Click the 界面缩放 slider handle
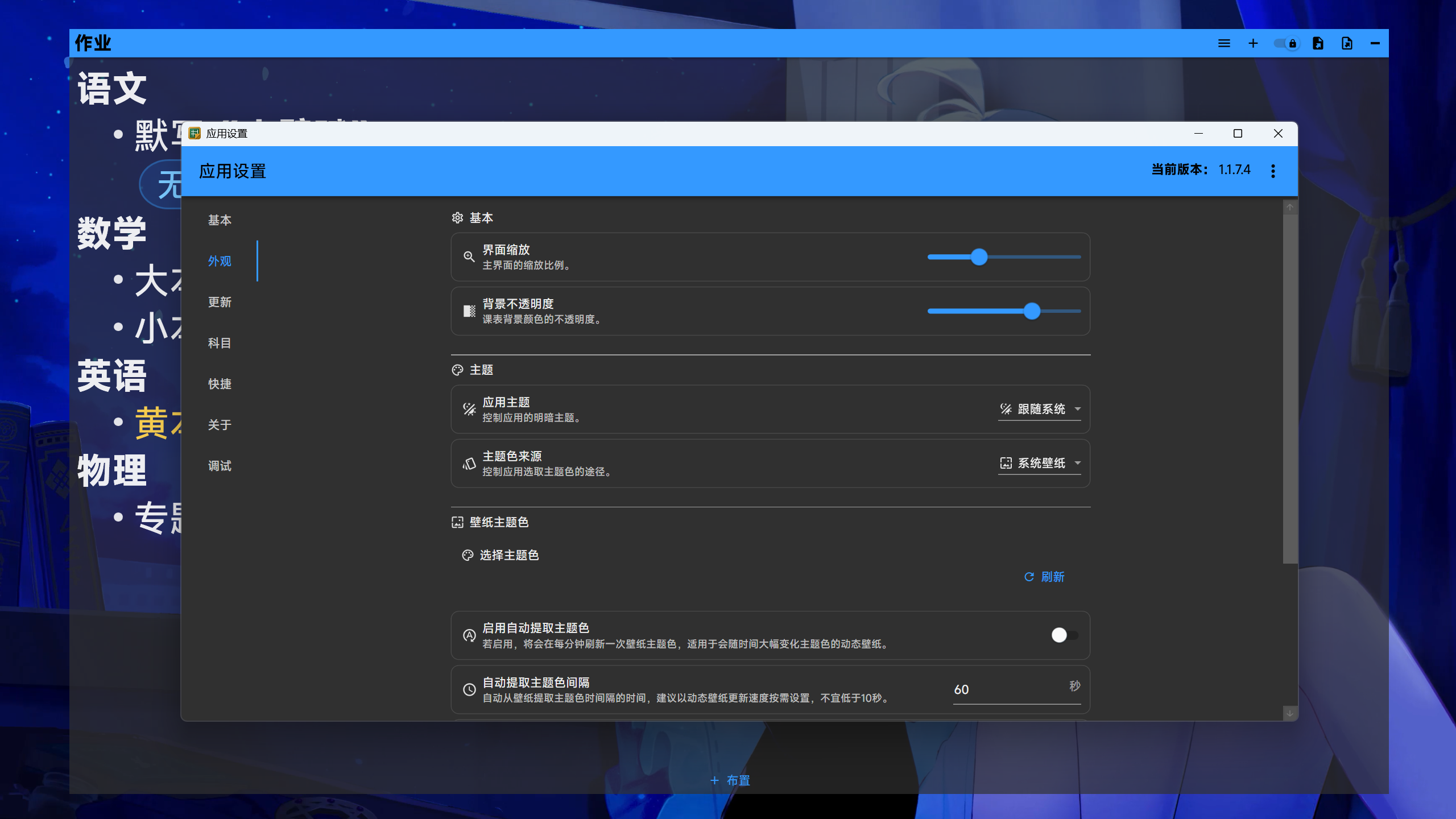 click(979, 257)
